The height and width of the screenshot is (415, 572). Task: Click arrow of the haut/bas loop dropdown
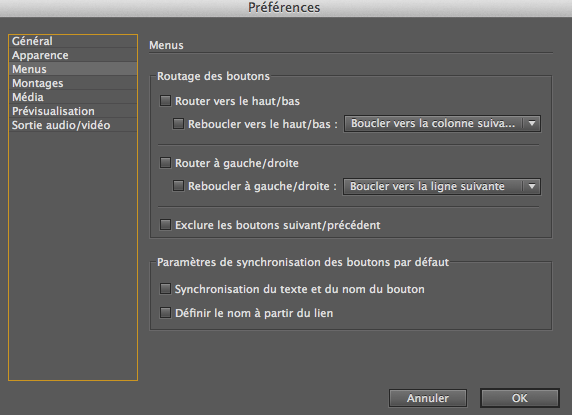click(532, 124)
